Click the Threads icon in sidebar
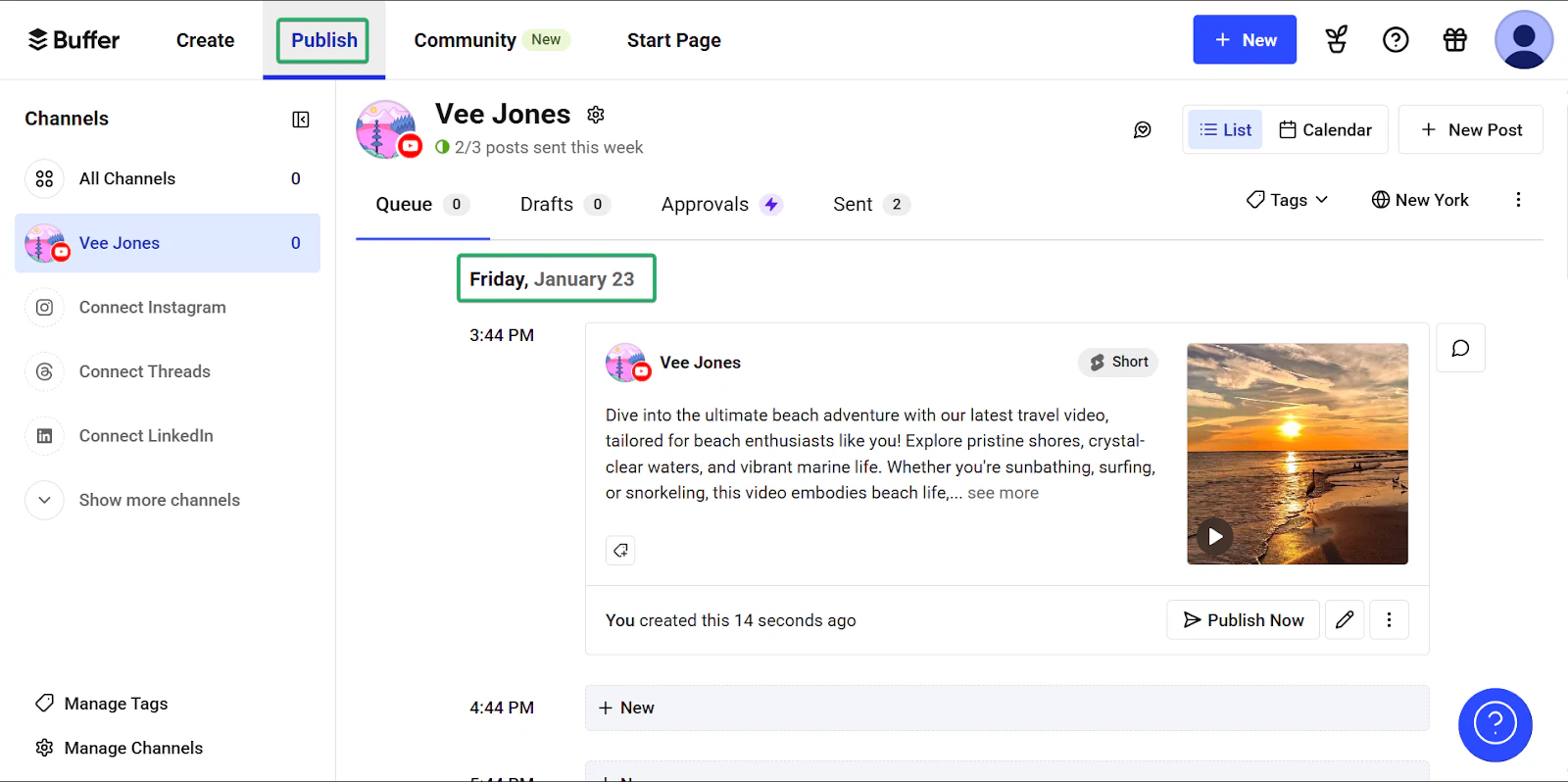Screen dimensions: 1568x782 [44, 371]
